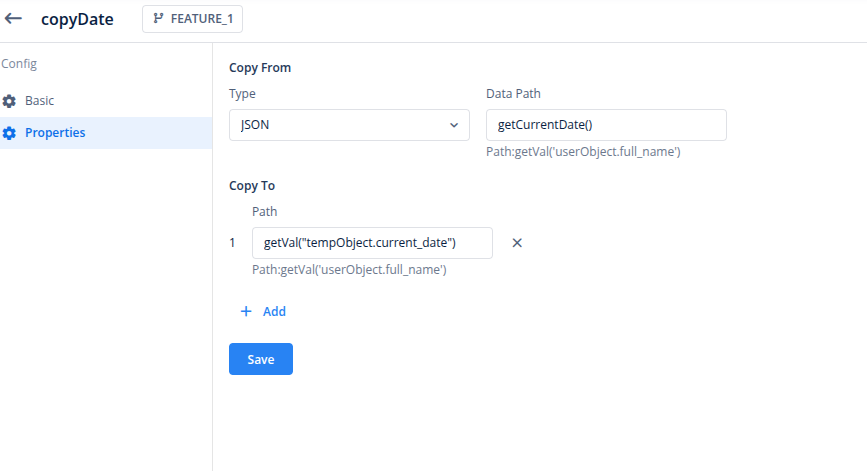Image resolution: width=867 pixels, height=471 pixels.
Task: Click the copyDate title text
Action: tap(77, 19)
